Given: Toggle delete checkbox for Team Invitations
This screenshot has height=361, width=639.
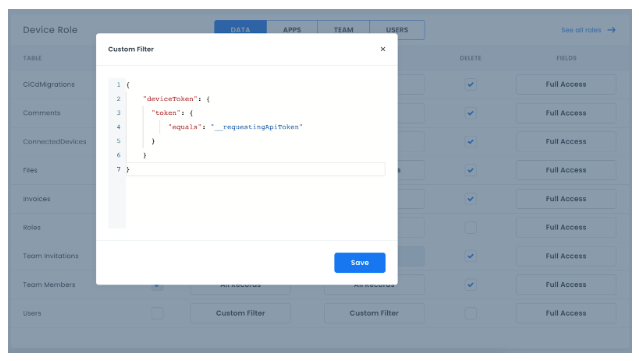Looking at the screenshot, I should (471, 256).
